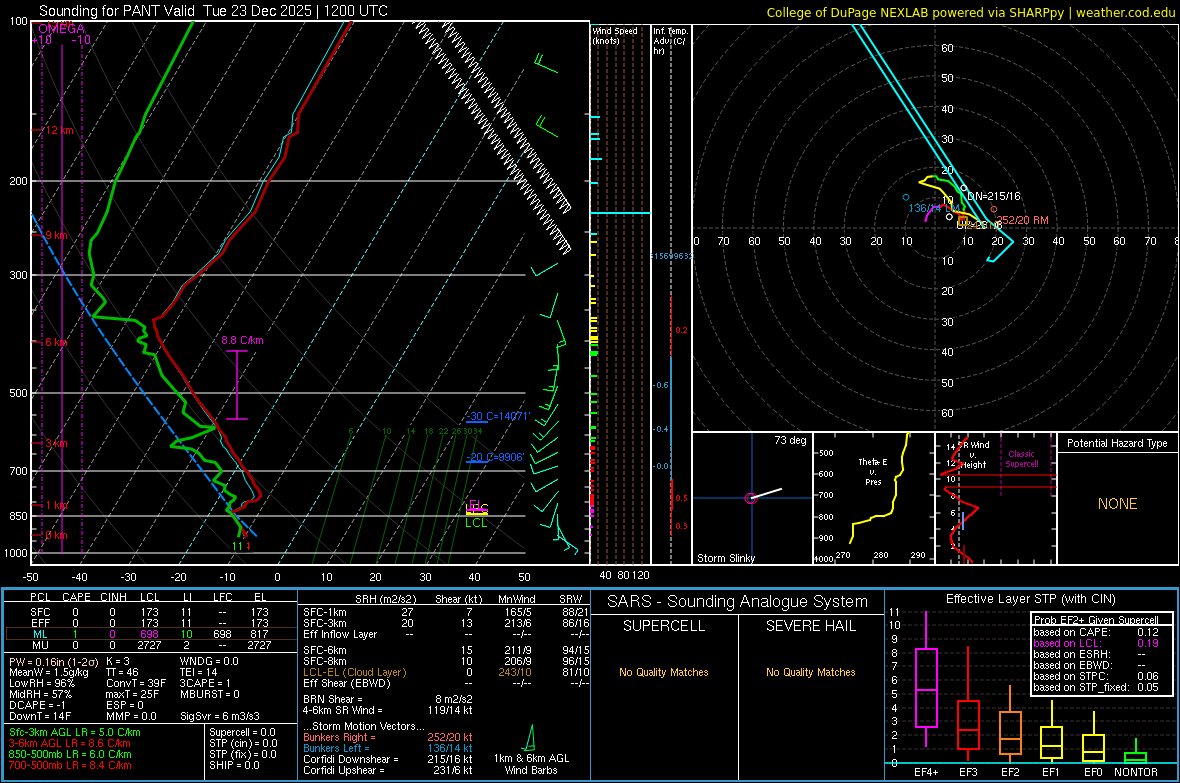1180x783 pixels.
Task: Click the 'Classic Supercell' label
Action: (x=1022, y=459)
